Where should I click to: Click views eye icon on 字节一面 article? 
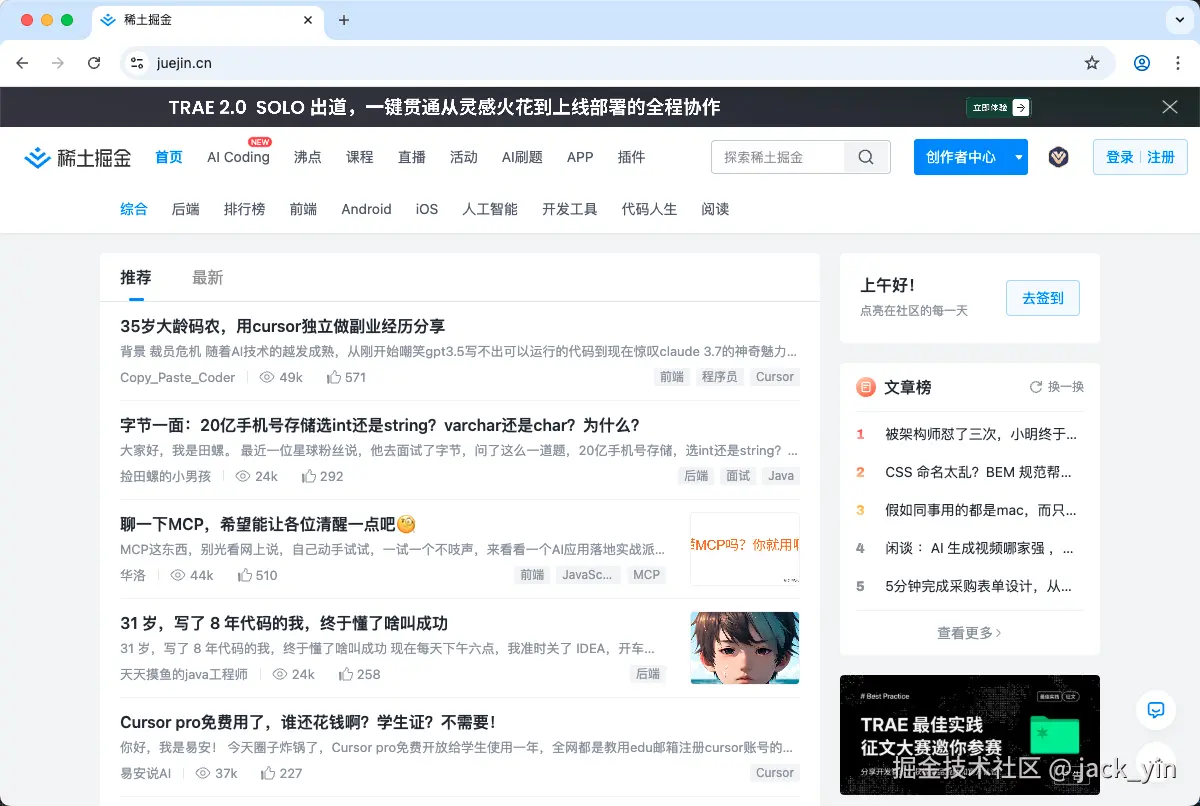click(x=242, y=476)
